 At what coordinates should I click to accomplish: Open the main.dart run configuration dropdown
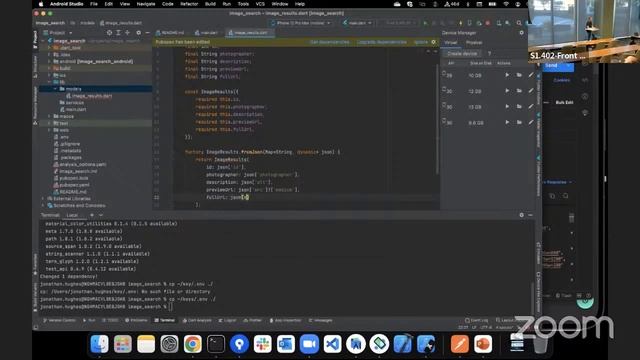tap(358, 23)
